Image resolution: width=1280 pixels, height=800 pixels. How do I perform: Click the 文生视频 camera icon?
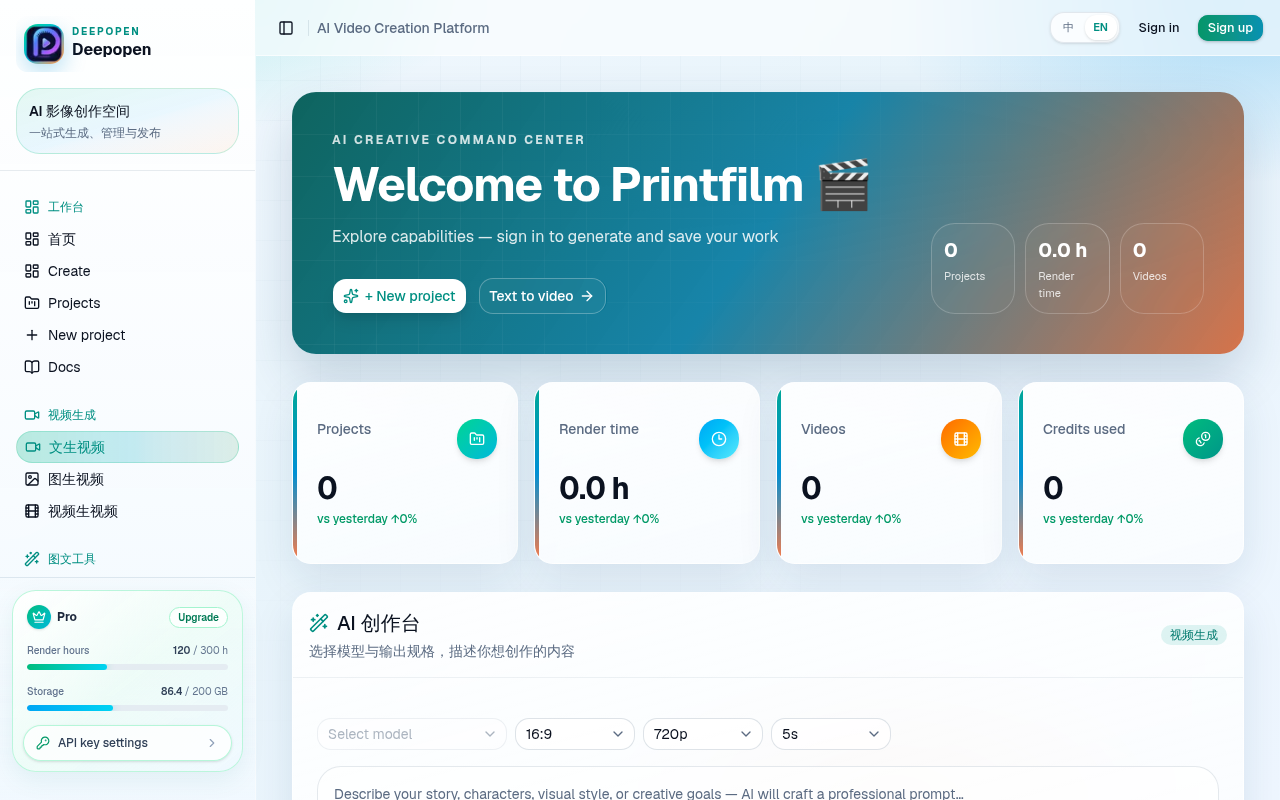33,447
